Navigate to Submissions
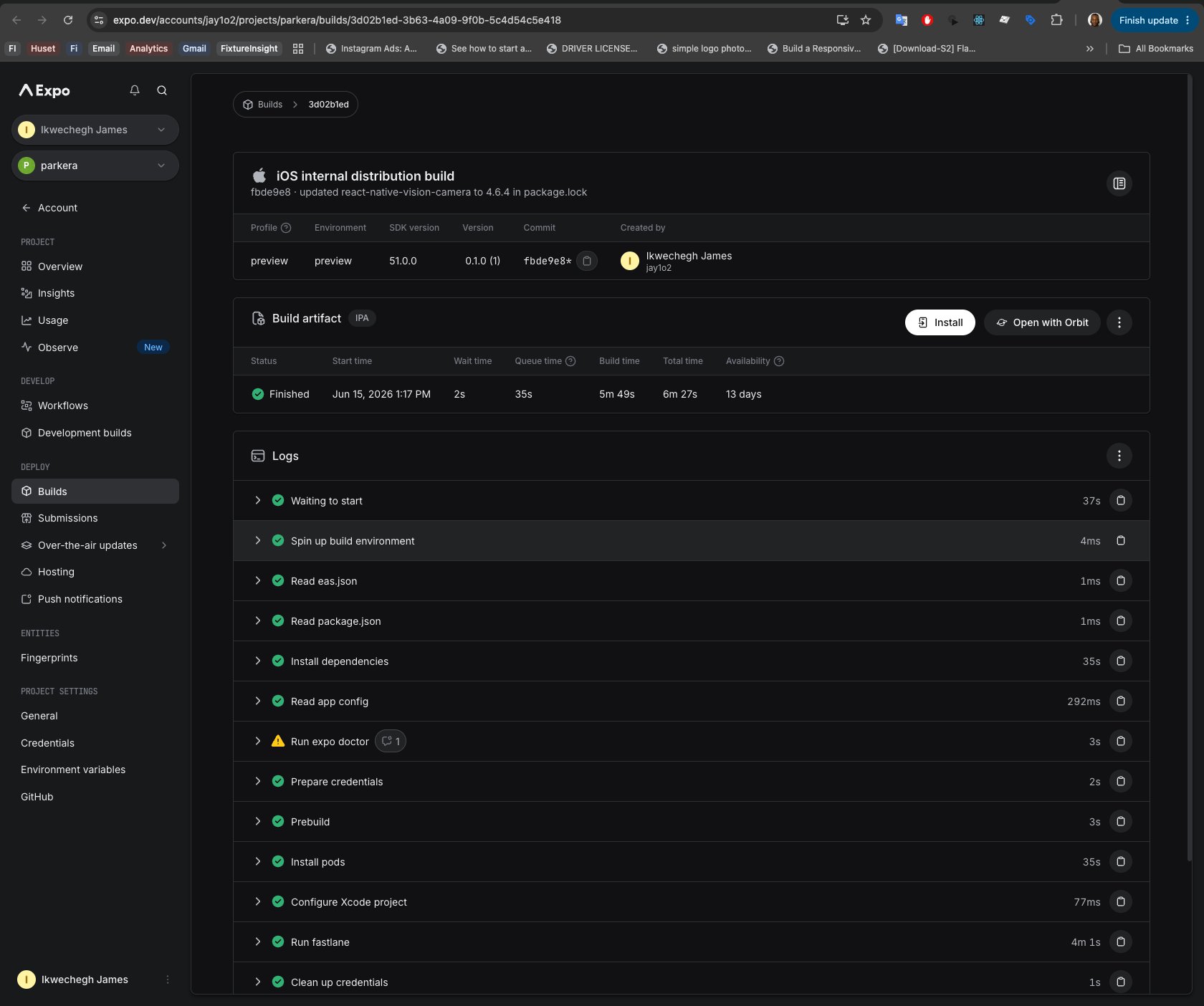The image size is (1204, 1006). (x=95, y=518)
